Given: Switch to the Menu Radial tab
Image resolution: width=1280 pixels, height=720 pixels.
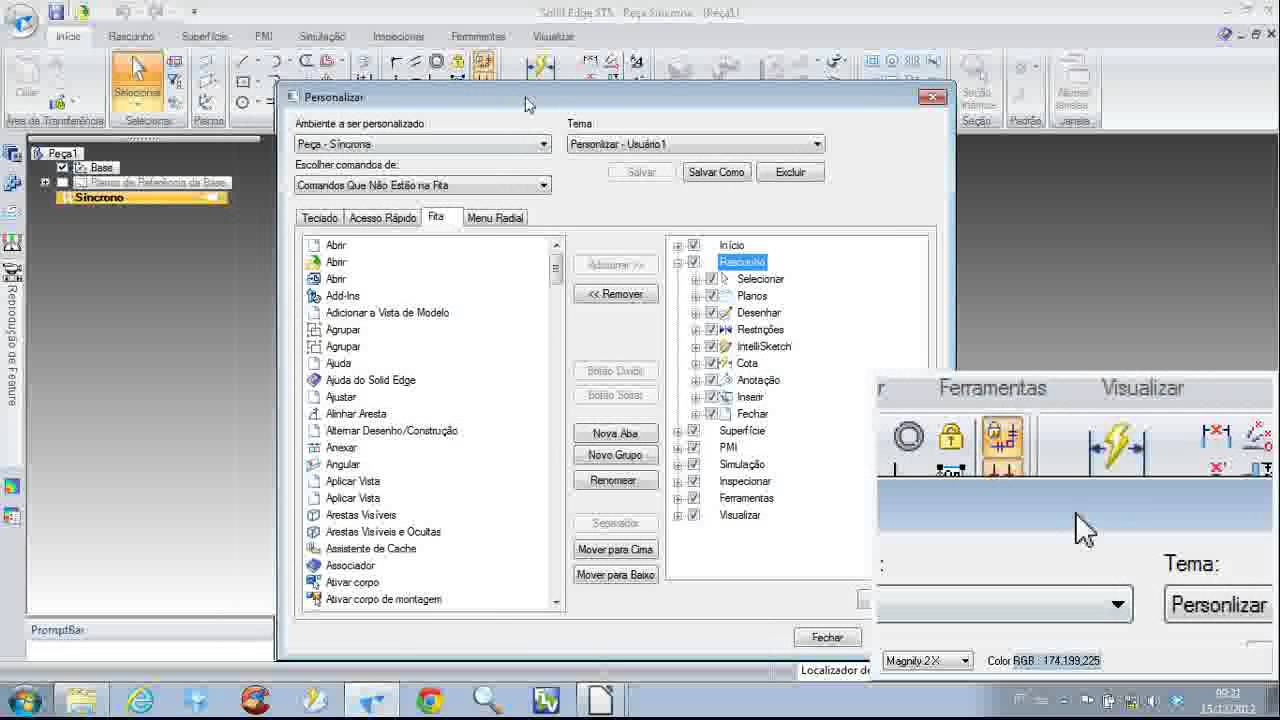Looking at the screenshot, I should [x=495, y=218].
